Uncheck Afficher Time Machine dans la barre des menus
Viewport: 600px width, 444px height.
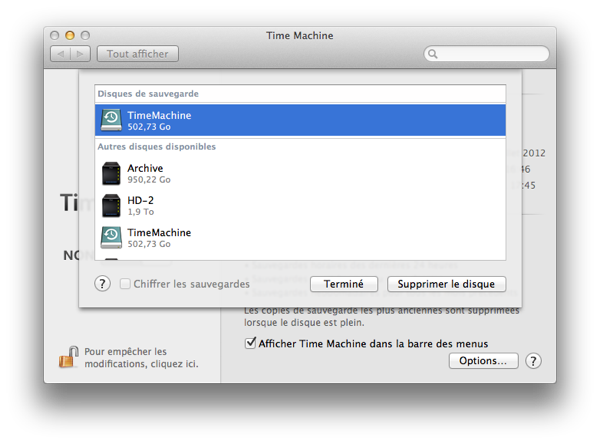(250, 342)
